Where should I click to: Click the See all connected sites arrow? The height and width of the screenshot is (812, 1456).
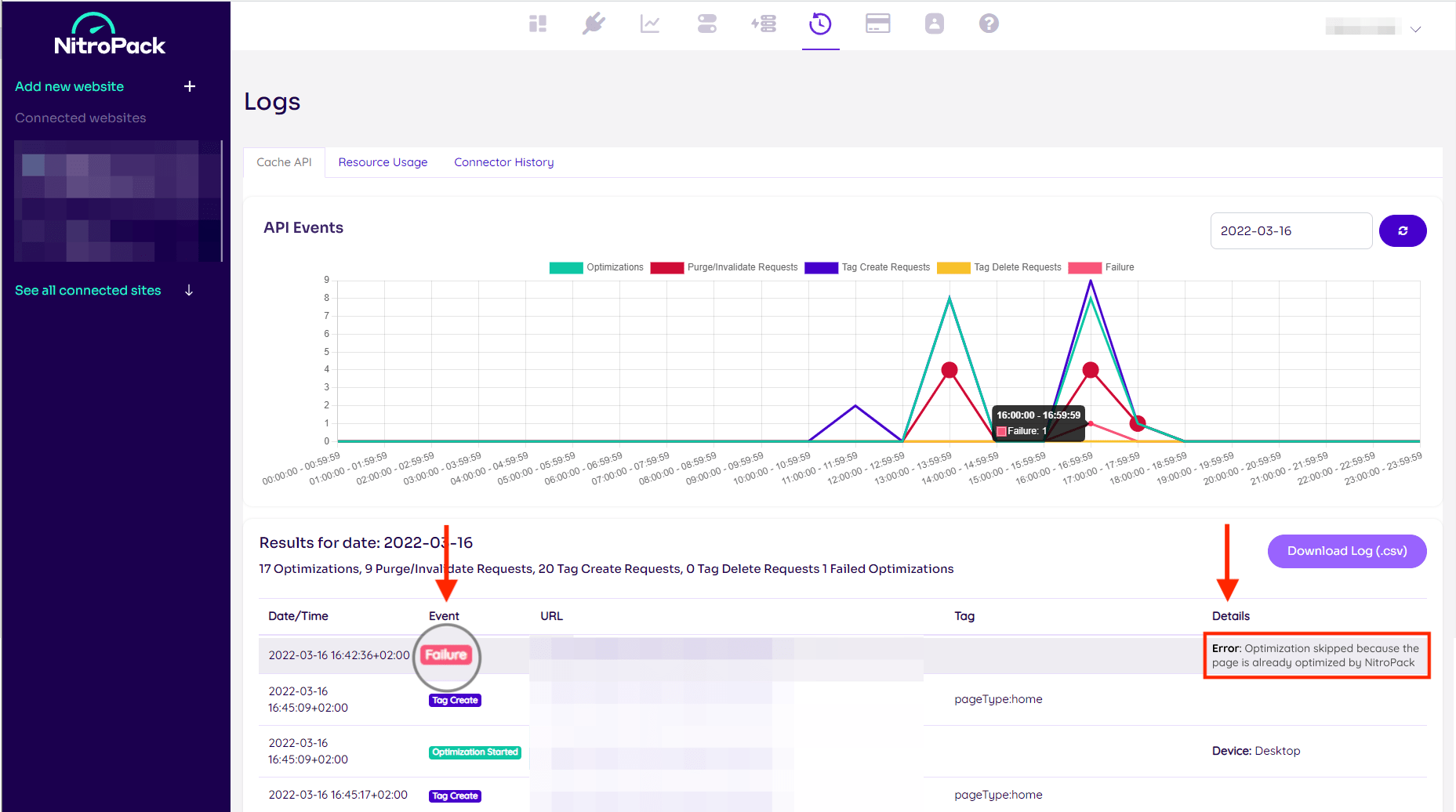188,290
